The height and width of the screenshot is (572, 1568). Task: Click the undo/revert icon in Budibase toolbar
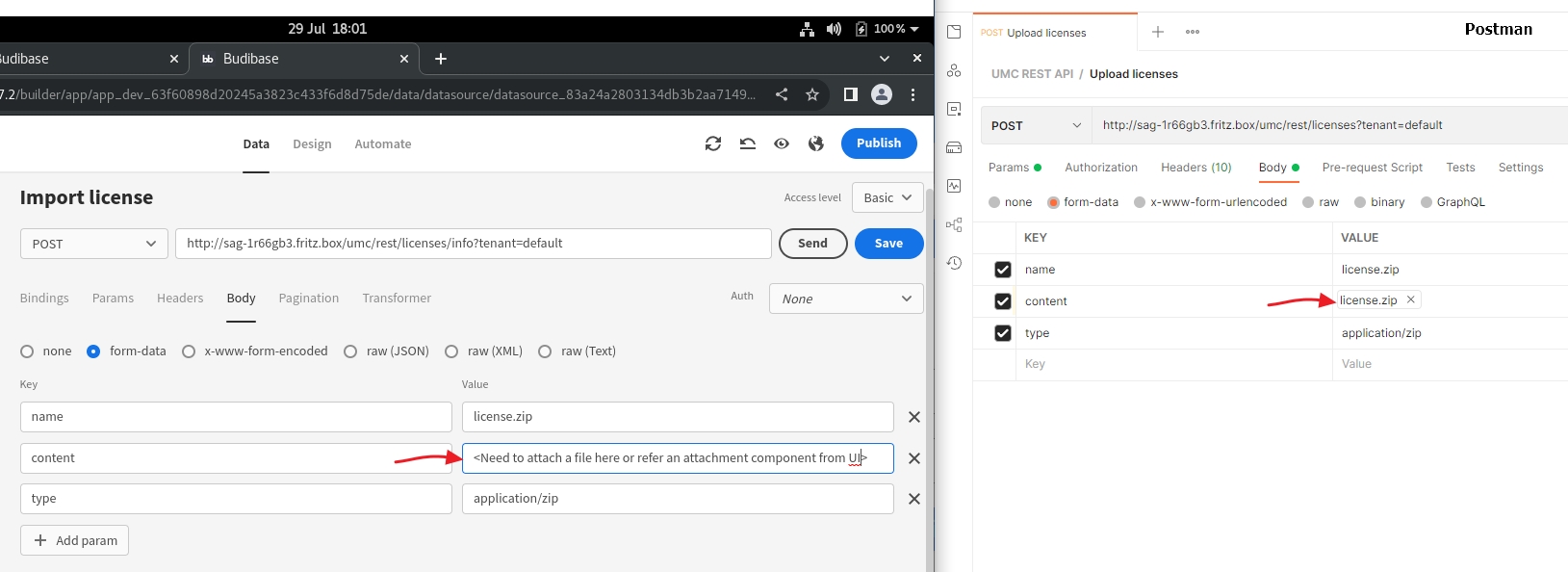pos(748,143)
